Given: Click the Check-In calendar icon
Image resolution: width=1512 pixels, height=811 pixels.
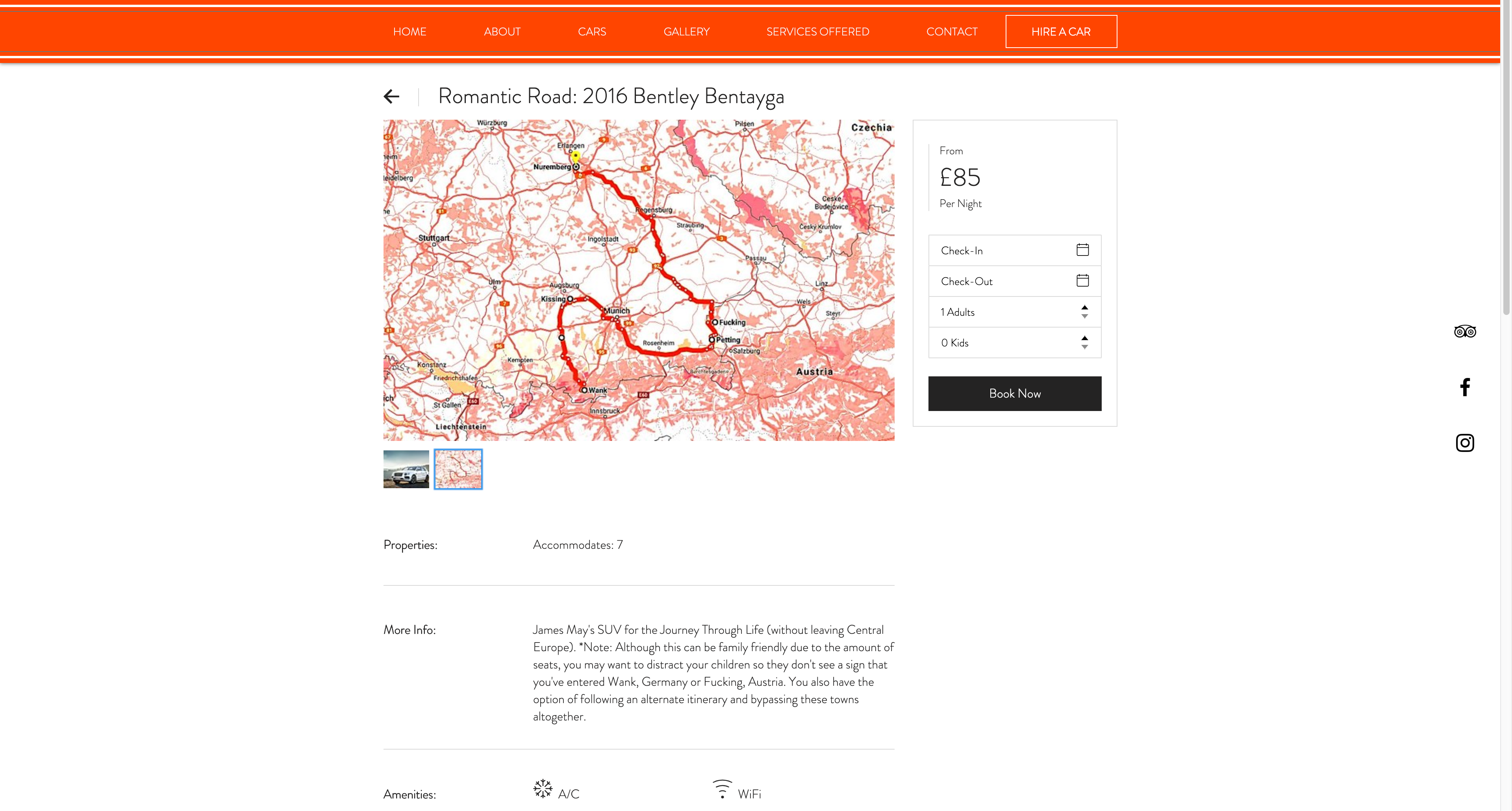Looking at the screenshot, I should tap(1082, 250).
